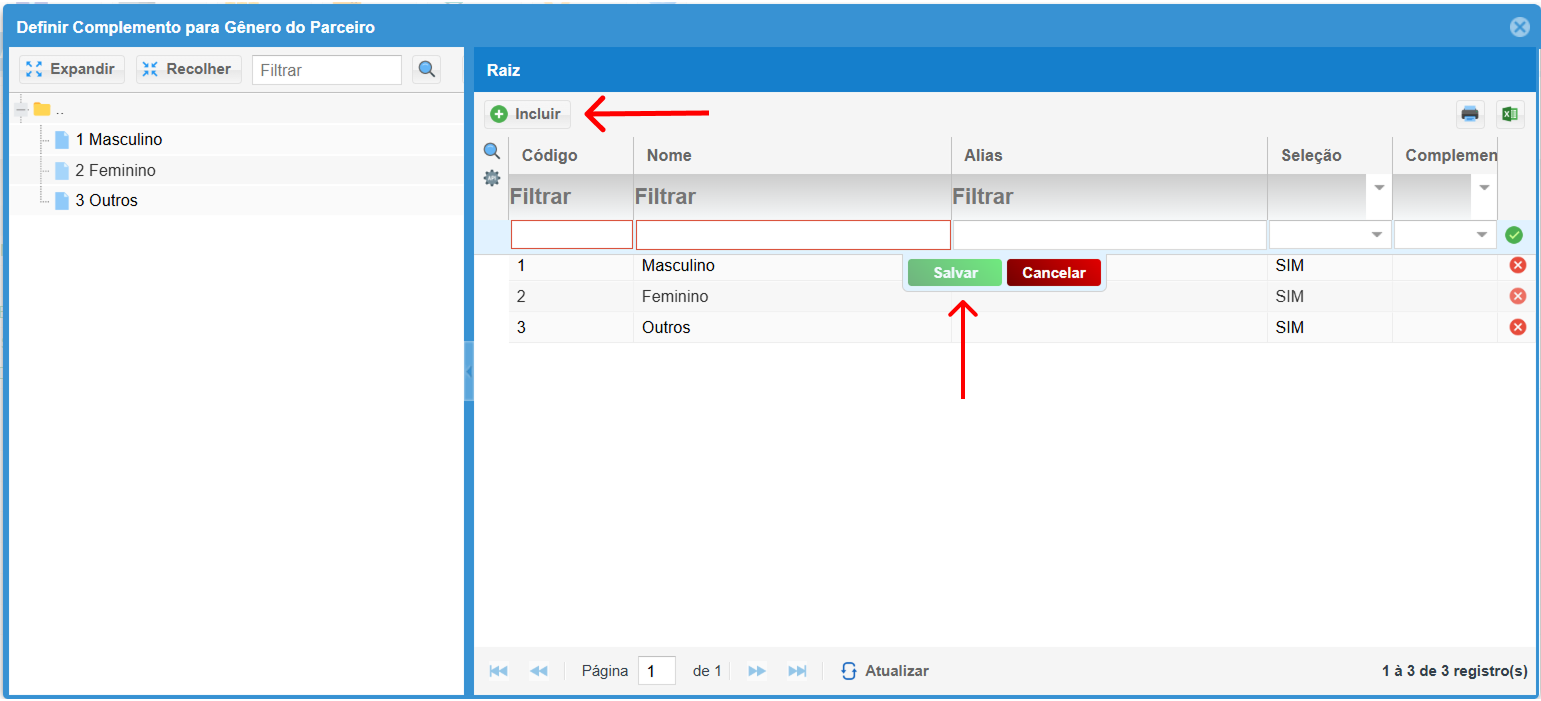Remove the Feminino row using red X

pos(1517,296)
